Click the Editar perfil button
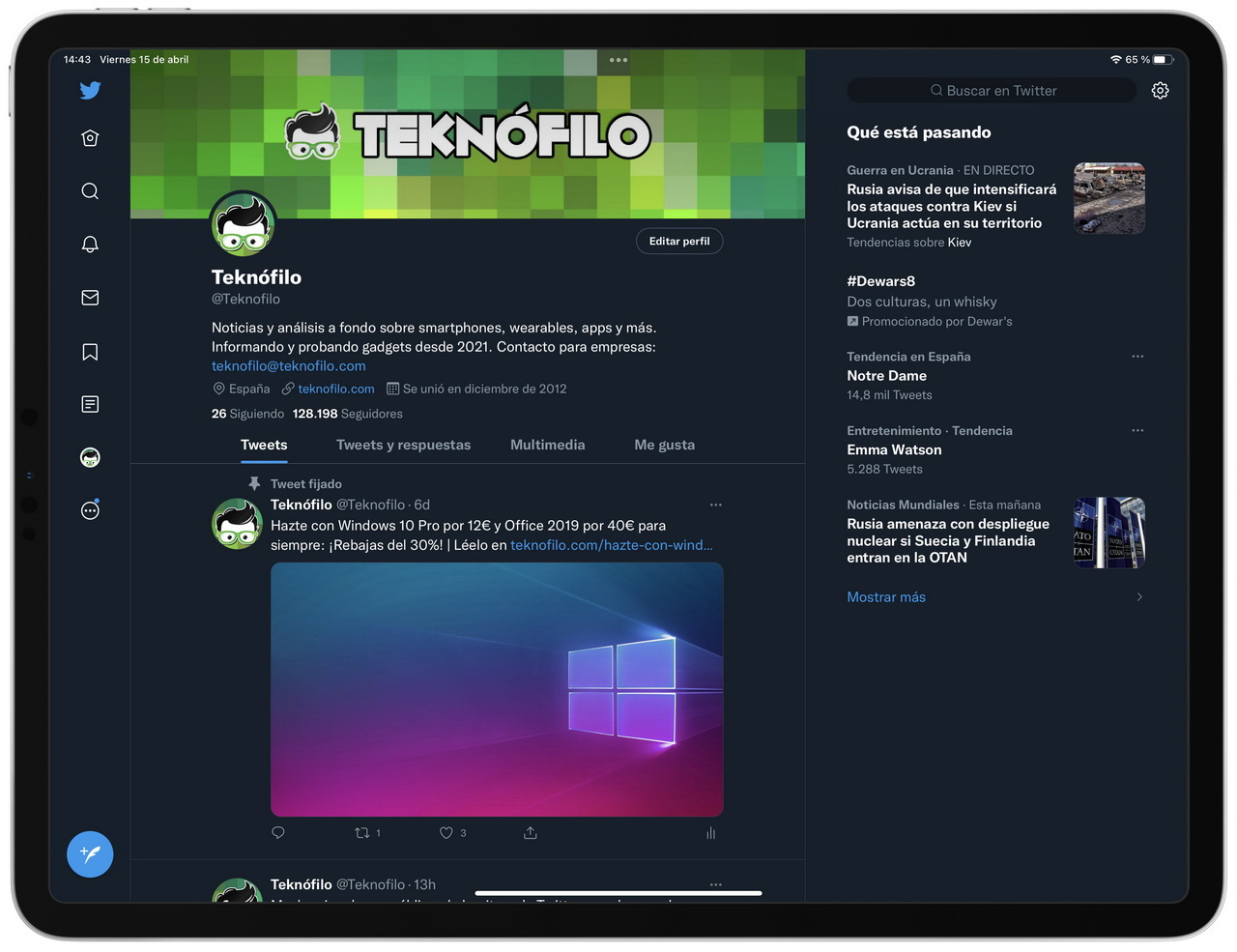Viewport: 1237px width, 952px height. coord(679,242)
